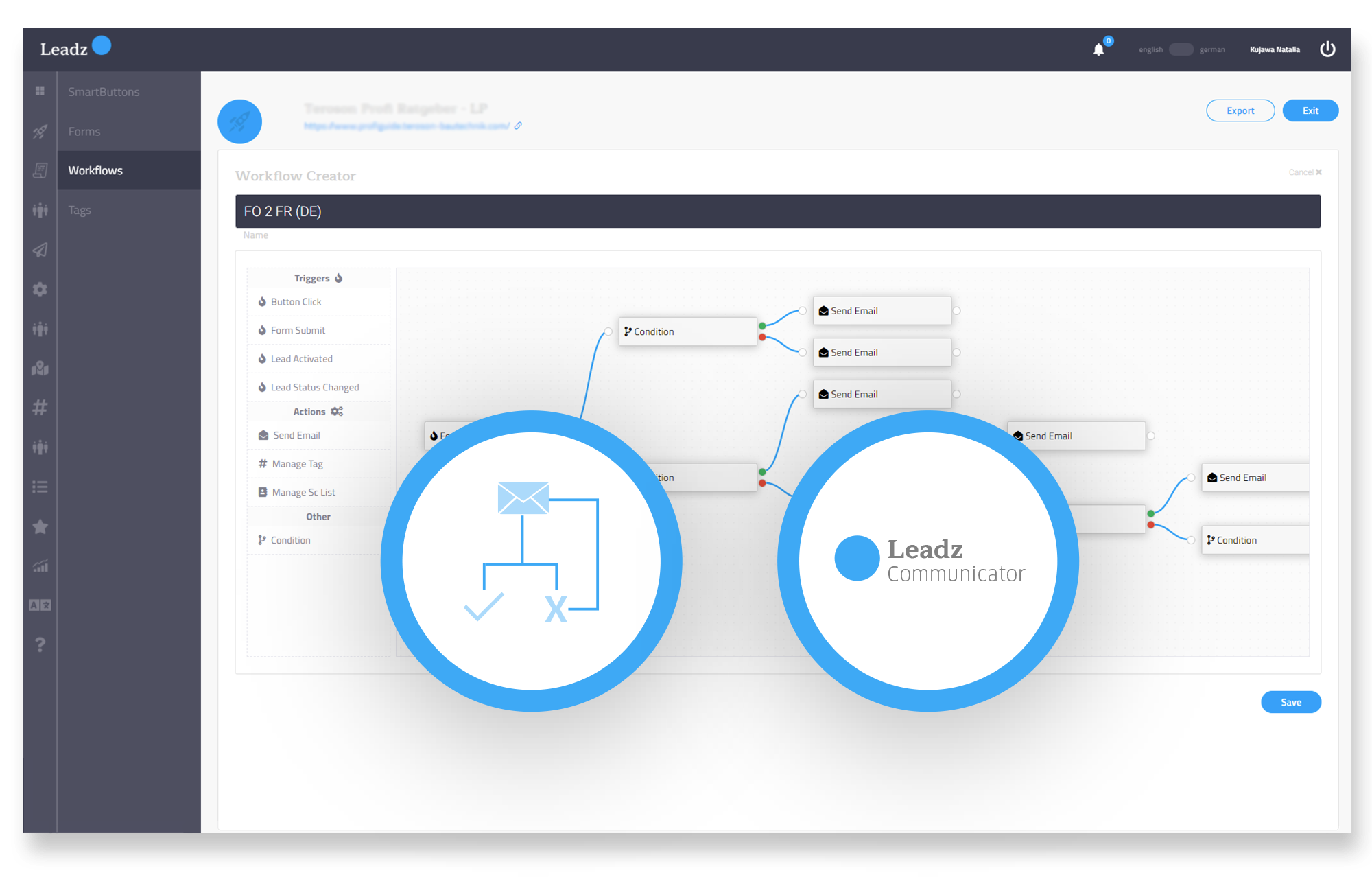Open the Forms menu item

pyautogui.click(x=84, y=131)
